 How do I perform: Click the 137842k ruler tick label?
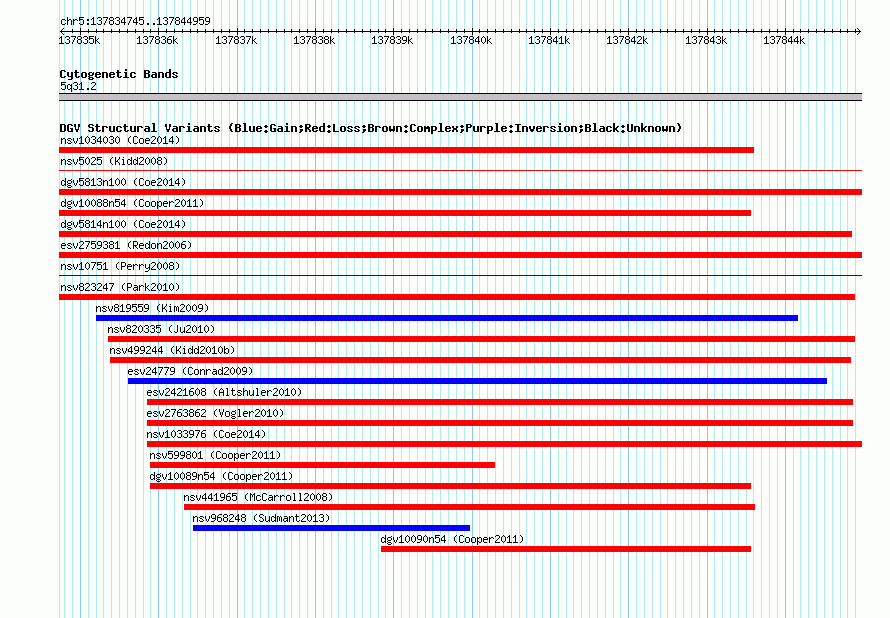pyautogui.click(x=627, y=40)
